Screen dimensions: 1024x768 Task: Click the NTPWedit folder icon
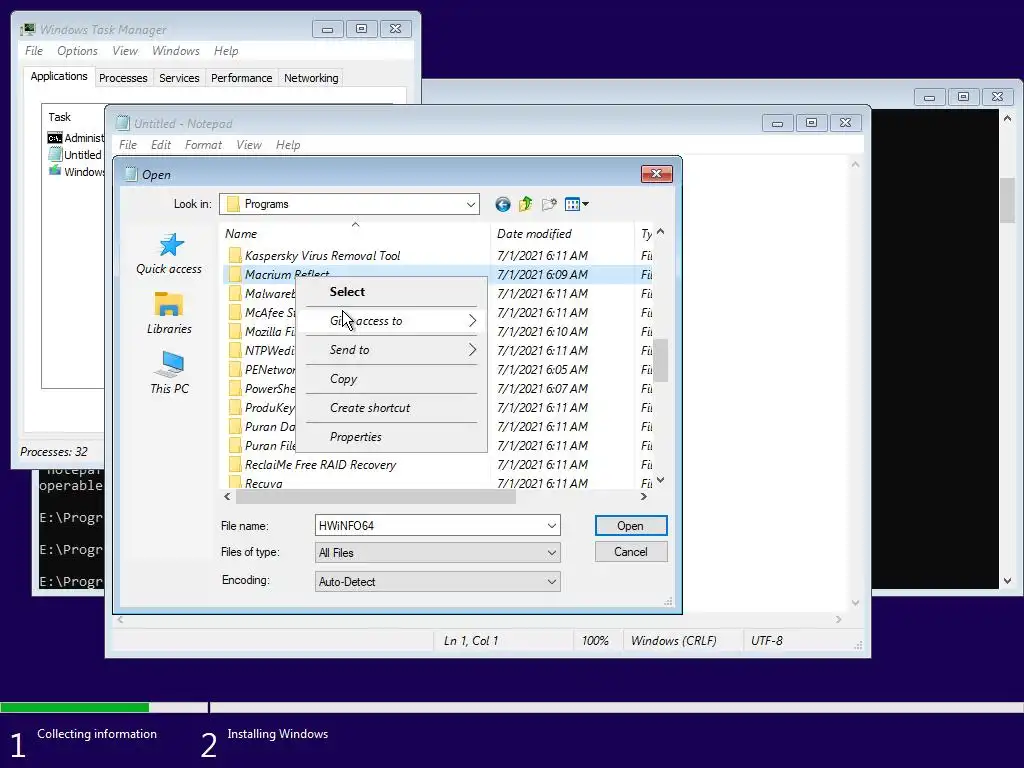(x=235, y=351)
